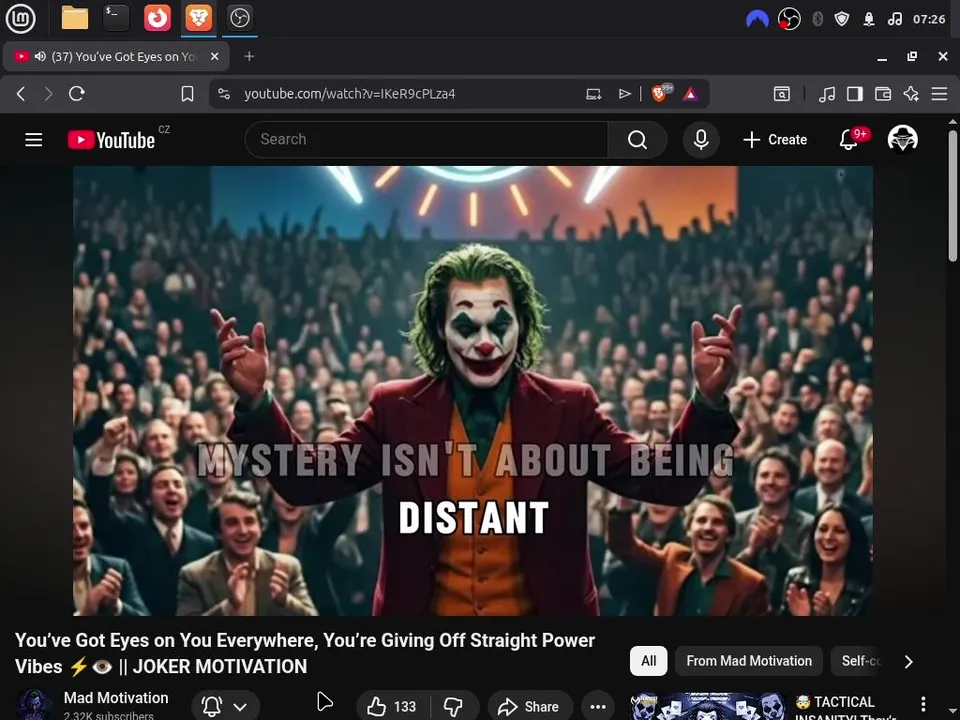Viewport: 960px width, 720px height.
Task: Toggle the browser sidebar panel
Action: pos(855,94)
